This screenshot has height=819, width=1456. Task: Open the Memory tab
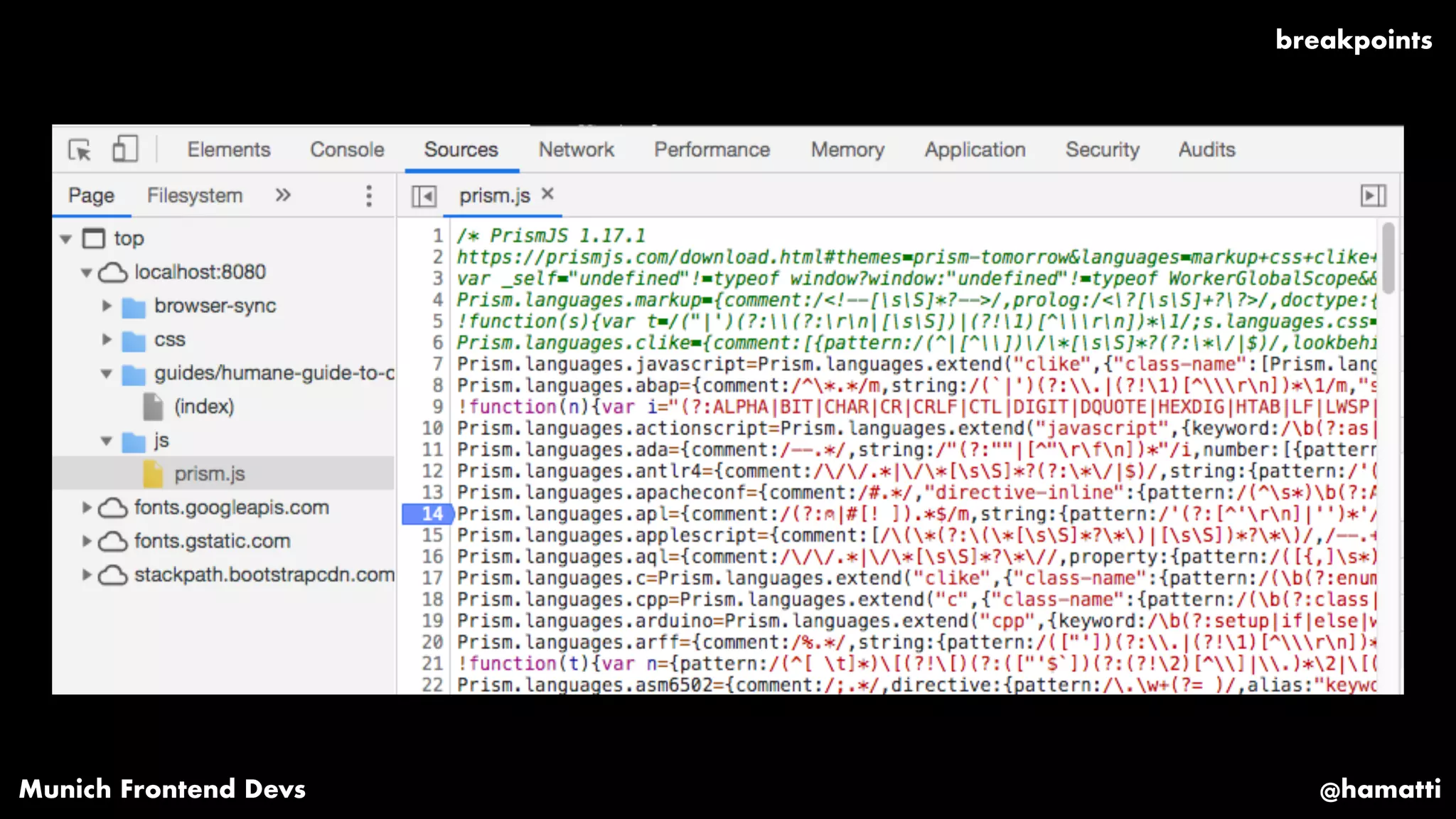(847, 149)
